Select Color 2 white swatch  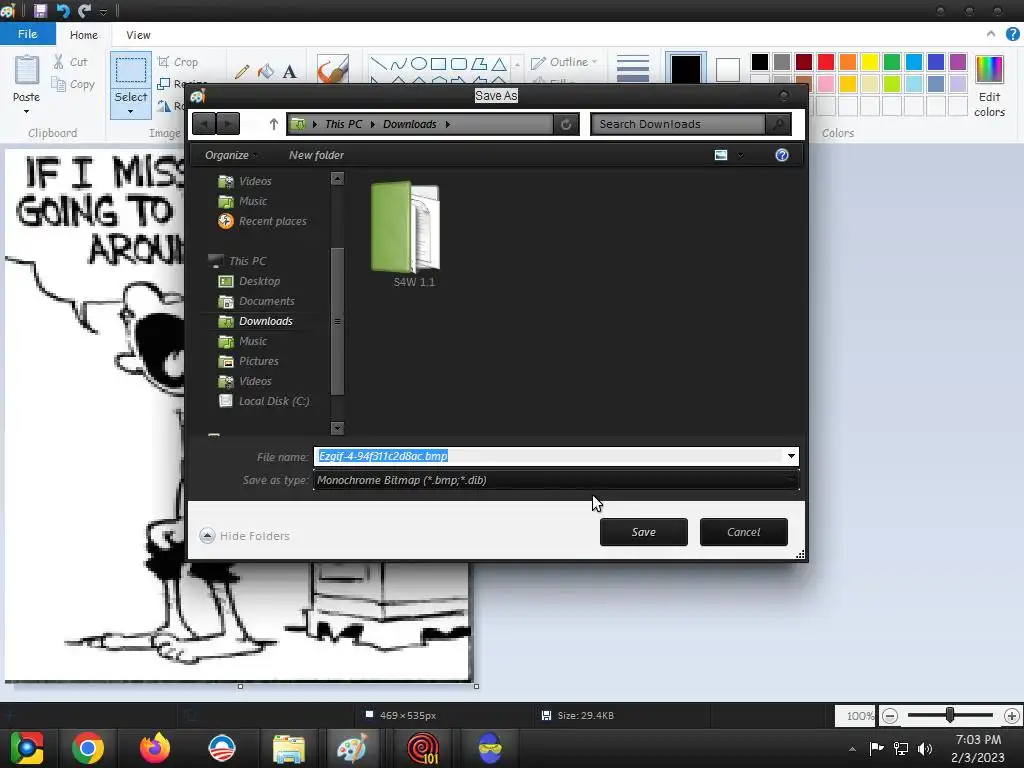(728, 69)
